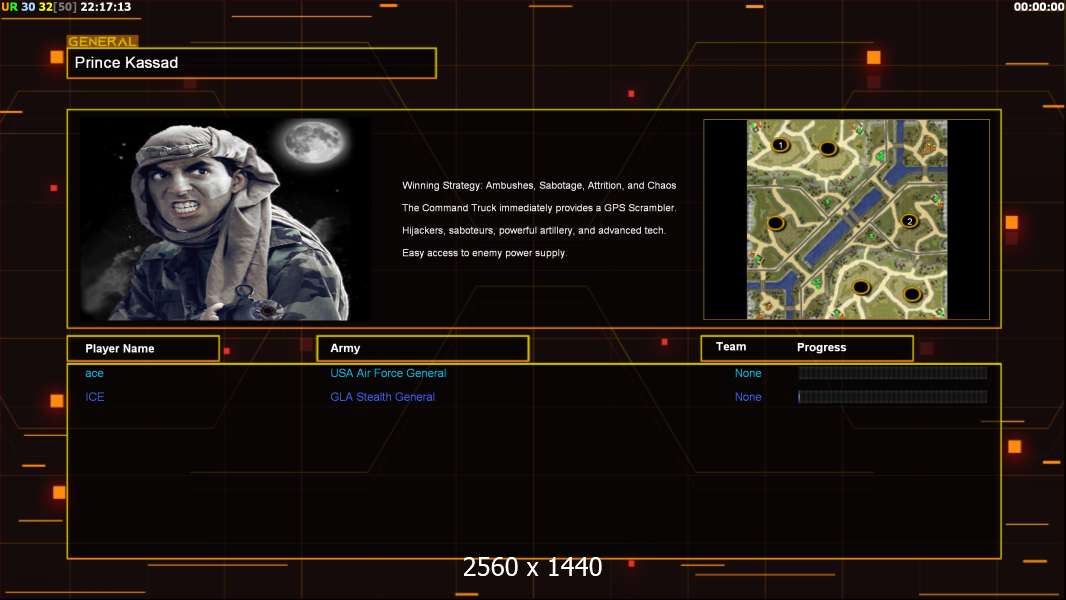Open GLA Stealth General army entry
The height and width of the screenshot is (600, 1066).
tap(382, 397)
